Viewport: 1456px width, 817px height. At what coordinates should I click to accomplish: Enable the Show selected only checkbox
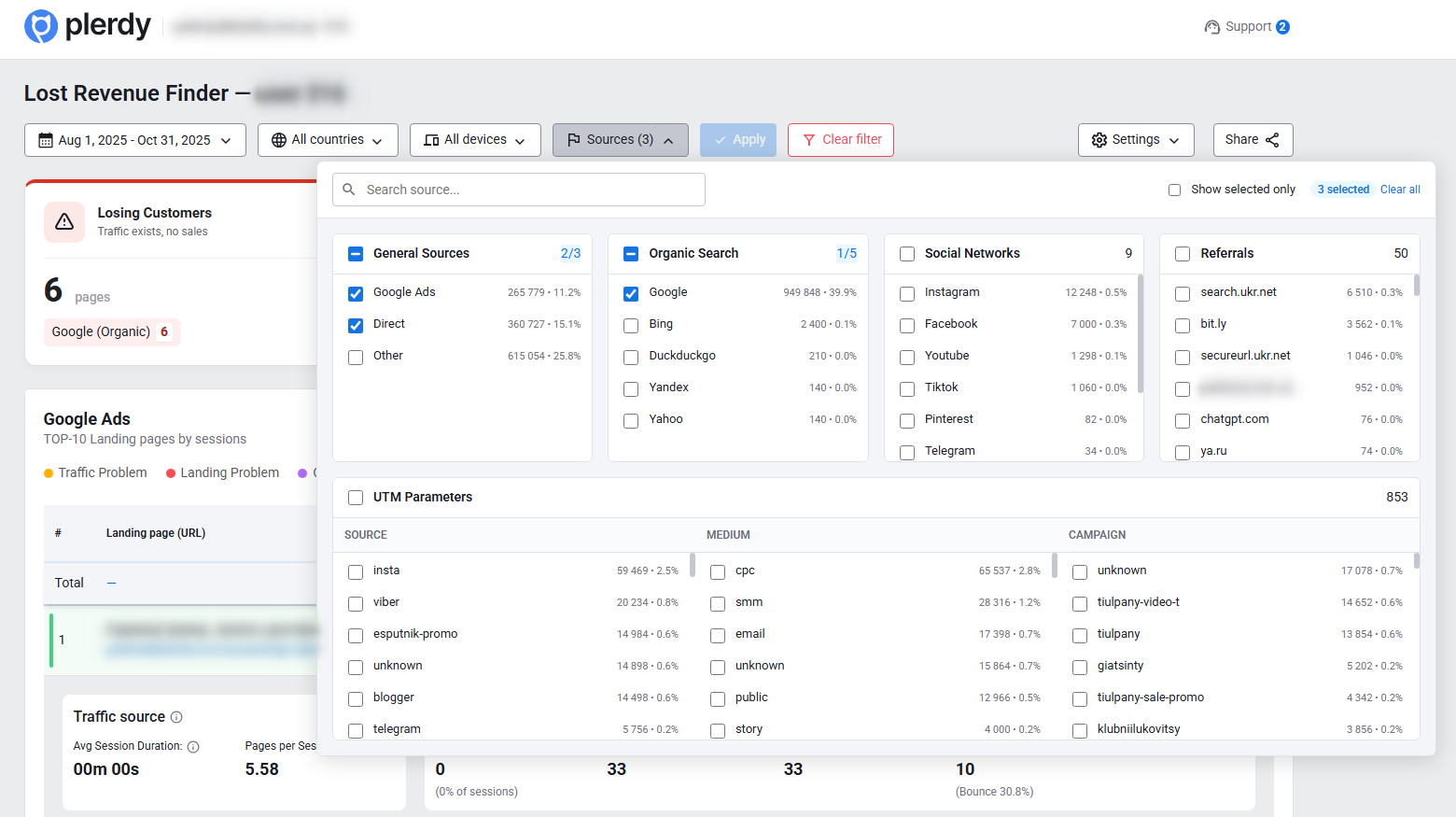(x=1174, y=189)
